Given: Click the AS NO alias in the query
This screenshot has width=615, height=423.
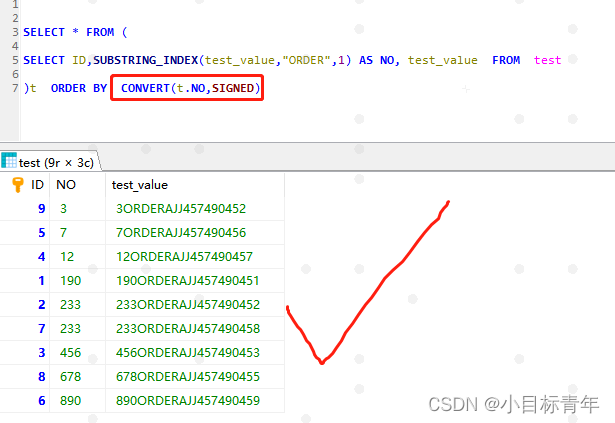Looking at the screenshot, I should tap(377, 60).
